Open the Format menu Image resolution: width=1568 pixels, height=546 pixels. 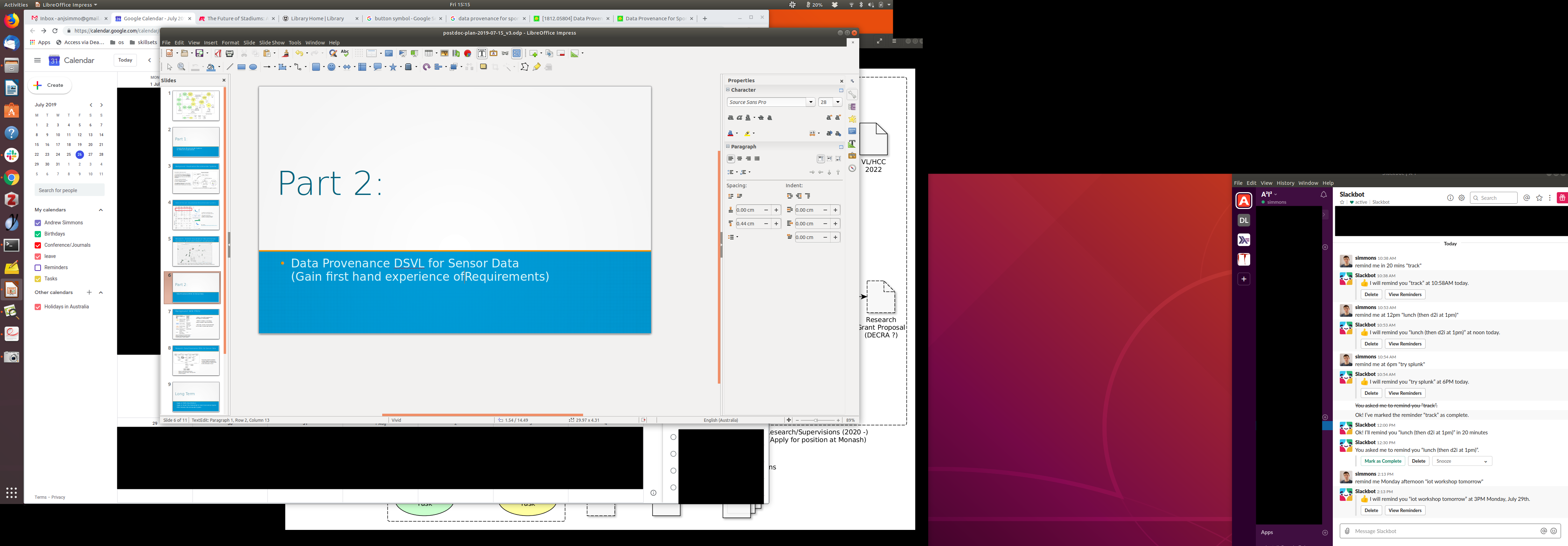230,43
